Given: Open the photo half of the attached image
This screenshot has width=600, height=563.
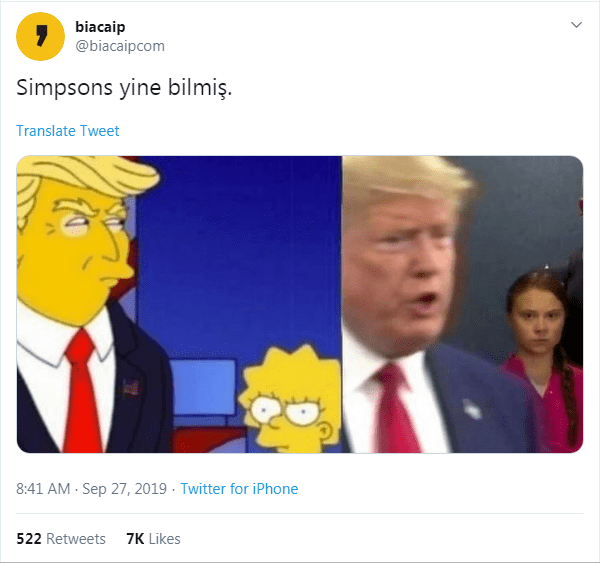Looking at the screenshot, I should pos(463,304).
